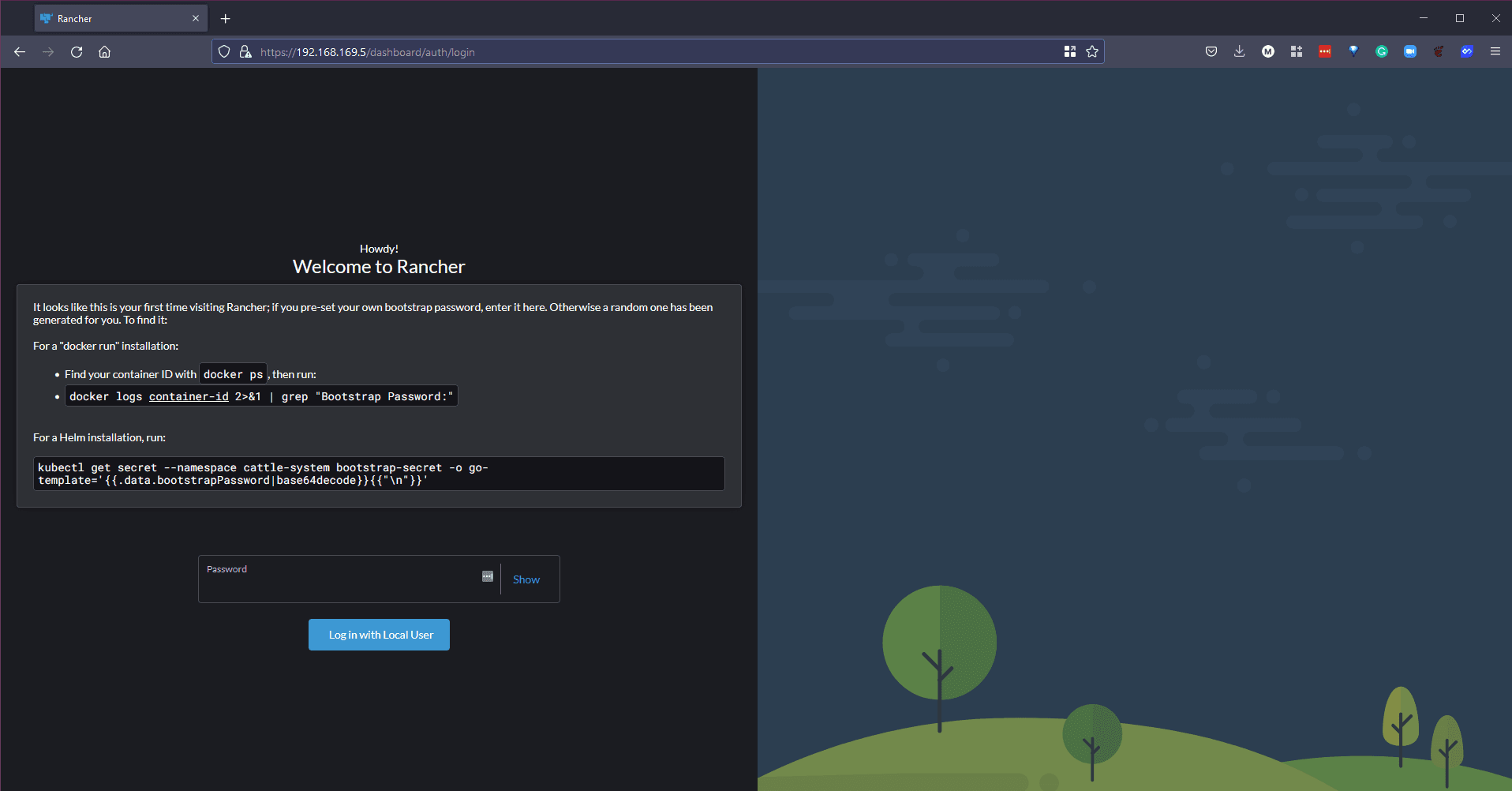Click the Zoom extension icon
Image resolution: width=1512 pixels, height=791 pixels.
tap(1409, 52)
